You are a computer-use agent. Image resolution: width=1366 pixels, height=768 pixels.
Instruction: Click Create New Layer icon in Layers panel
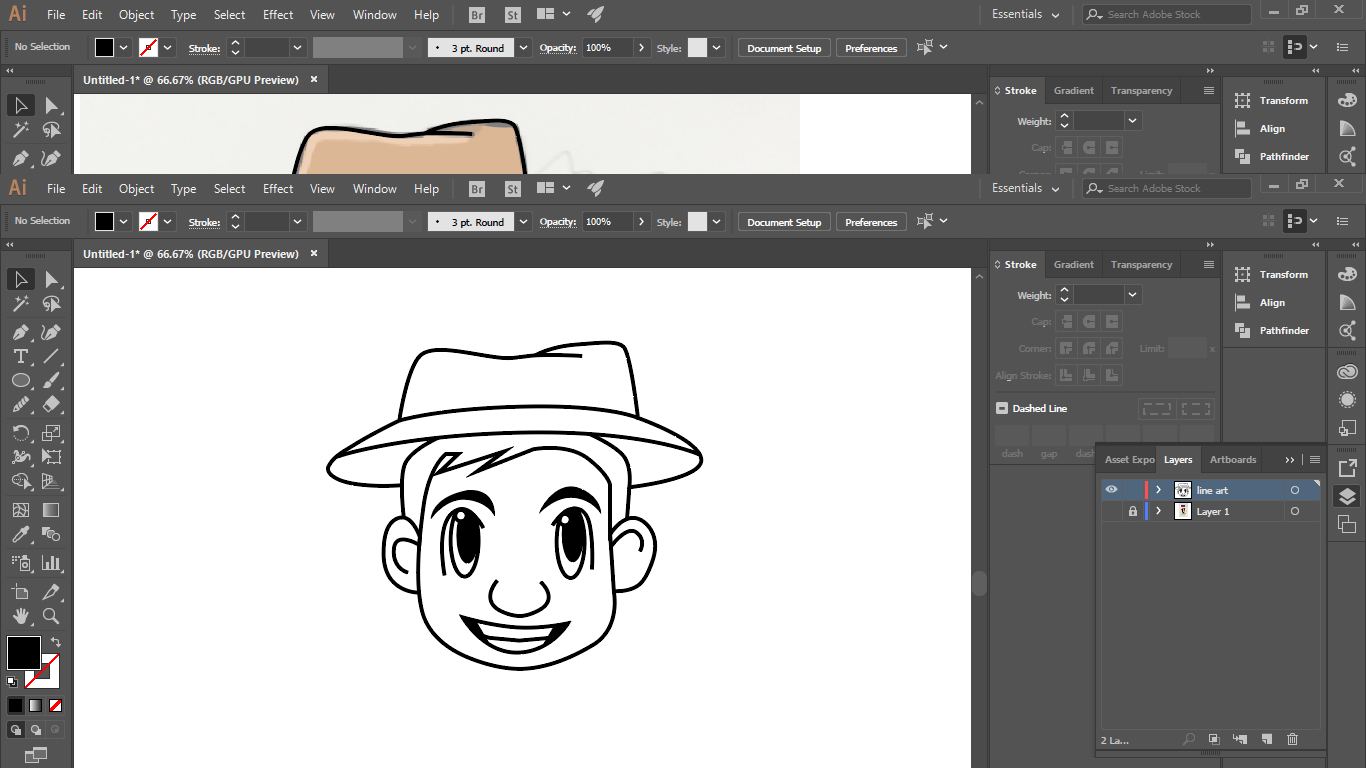(1266, 739)
